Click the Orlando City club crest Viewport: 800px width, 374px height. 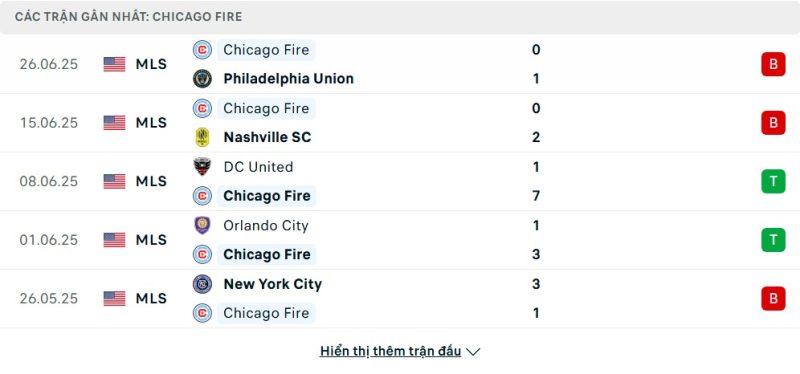click(202, 226)
